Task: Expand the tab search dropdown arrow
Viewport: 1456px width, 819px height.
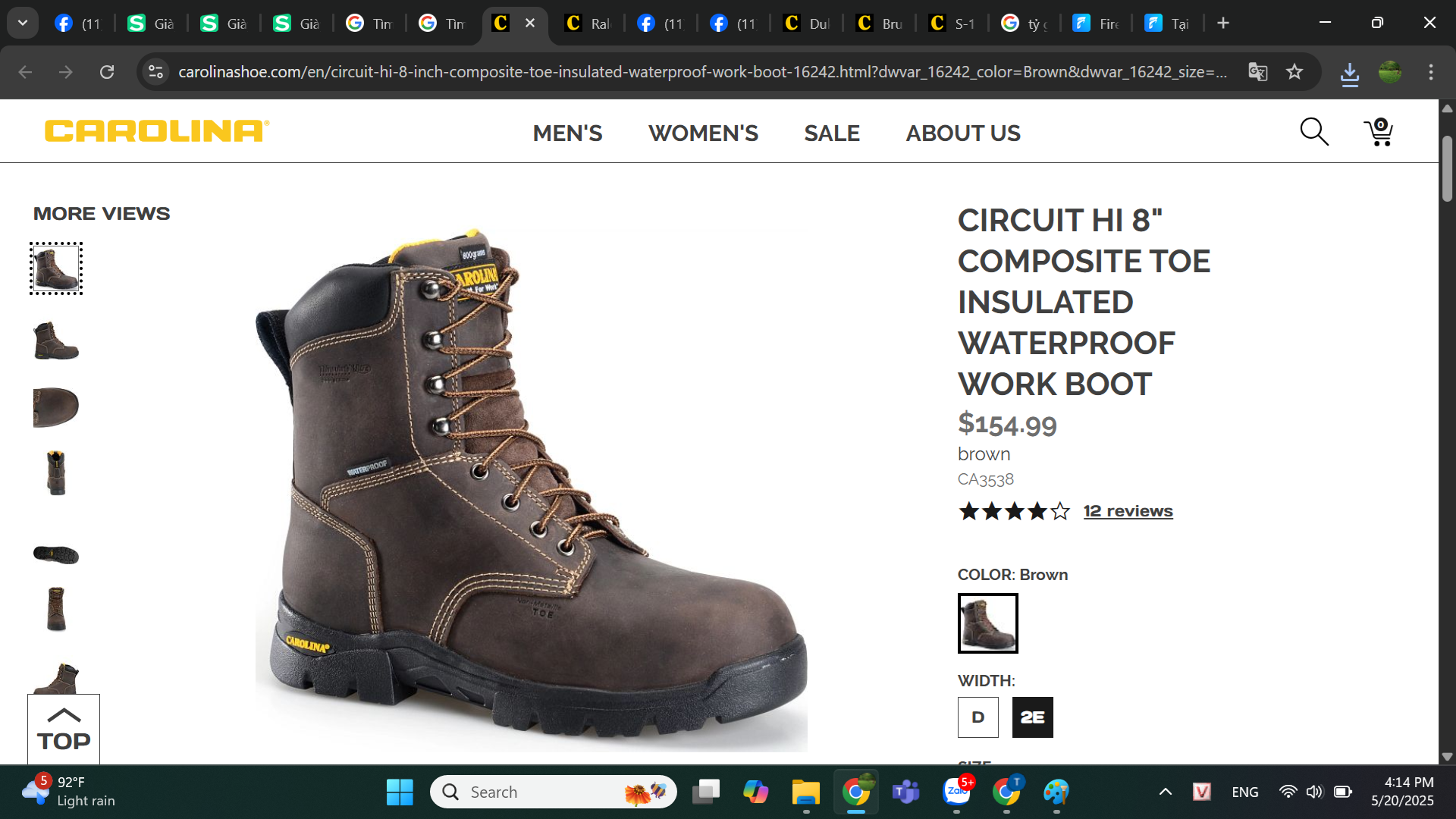Action: point(23,23)
